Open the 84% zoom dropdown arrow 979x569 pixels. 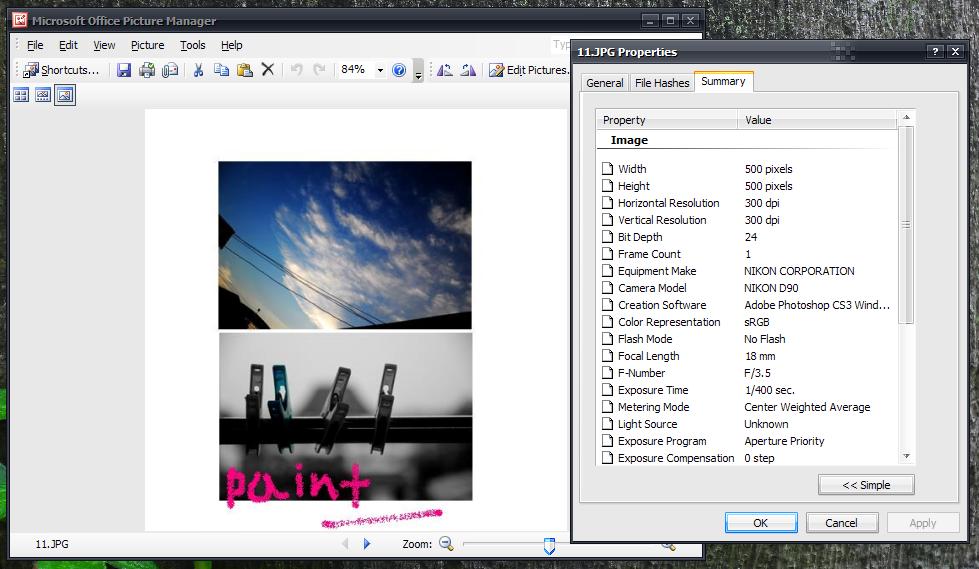coord(380,70)
